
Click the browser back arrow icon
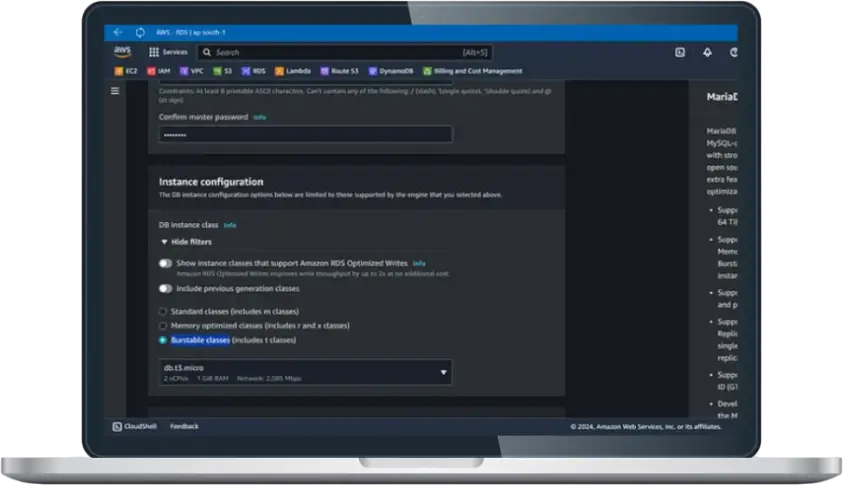118,32
